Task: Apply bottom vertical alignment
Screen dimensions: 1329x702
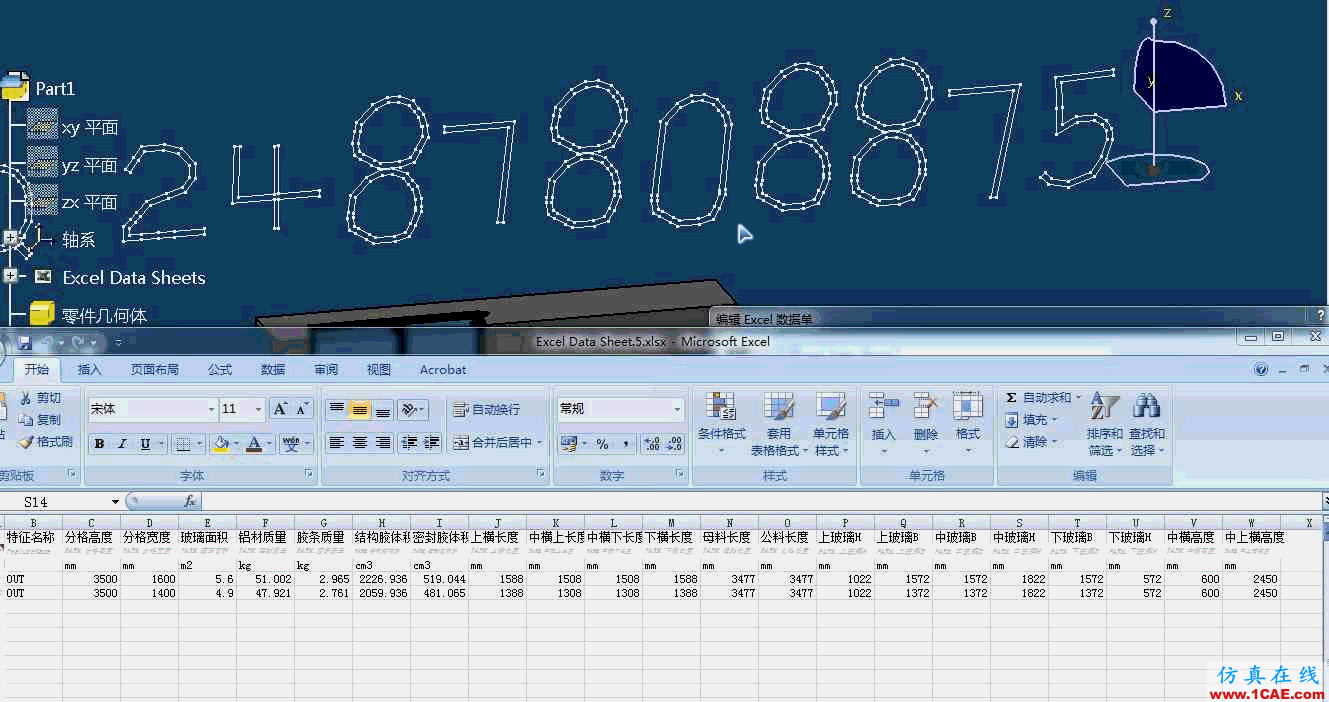Action: (383, 409)
